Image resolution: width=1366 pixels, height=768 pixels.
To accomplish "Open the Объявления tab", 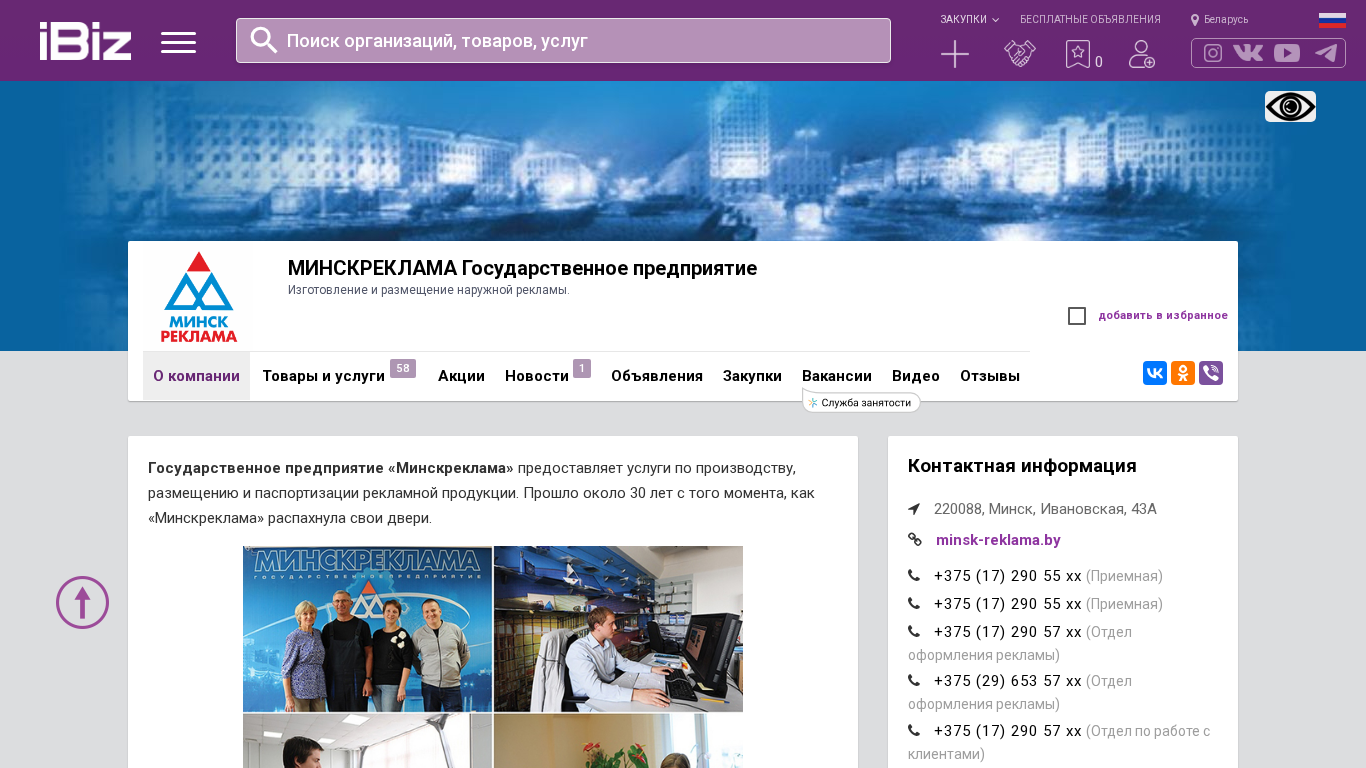I will point(657,376).
